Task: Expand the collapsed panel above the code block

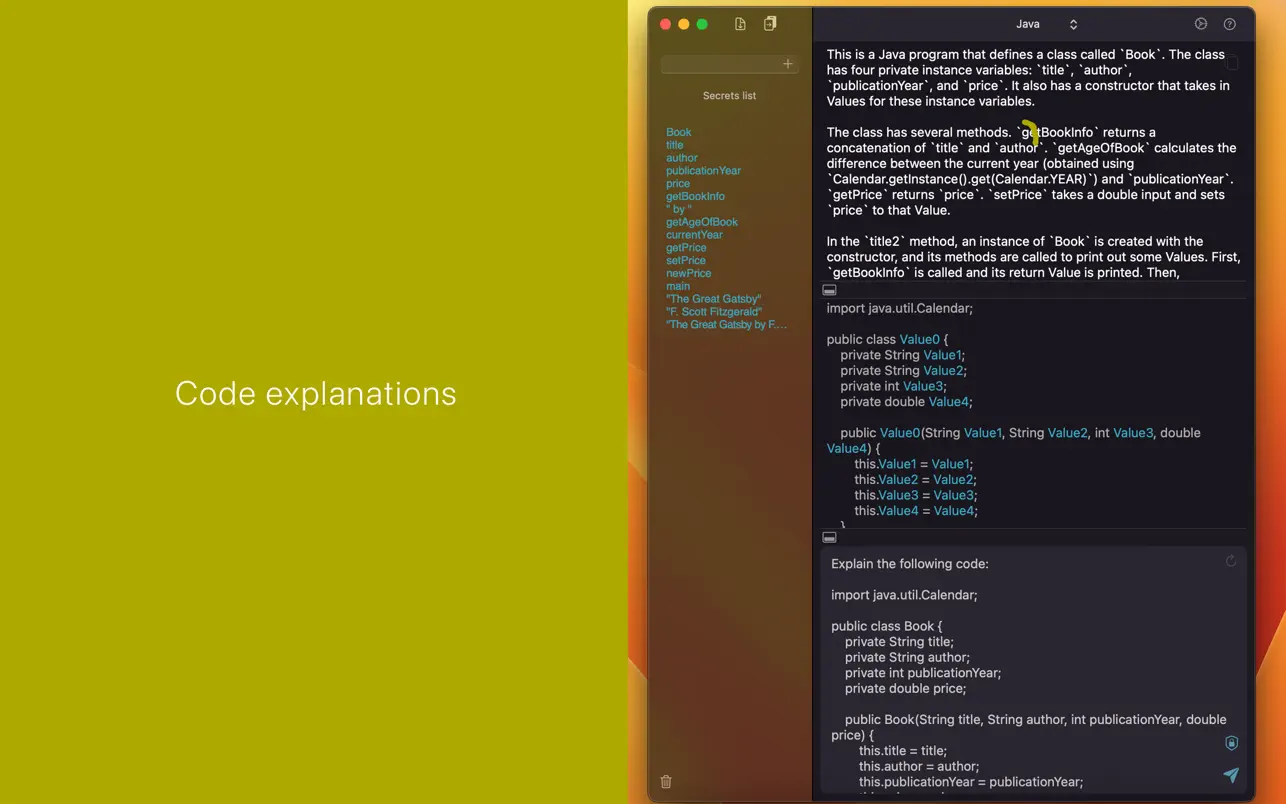Action: 829,289
